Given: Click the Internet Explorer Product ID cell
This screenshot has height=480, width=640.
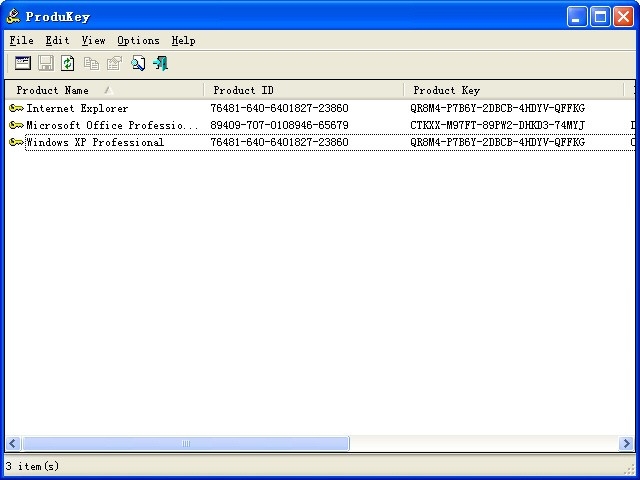Looking at the screenshot, I should (x=279, y=108).
